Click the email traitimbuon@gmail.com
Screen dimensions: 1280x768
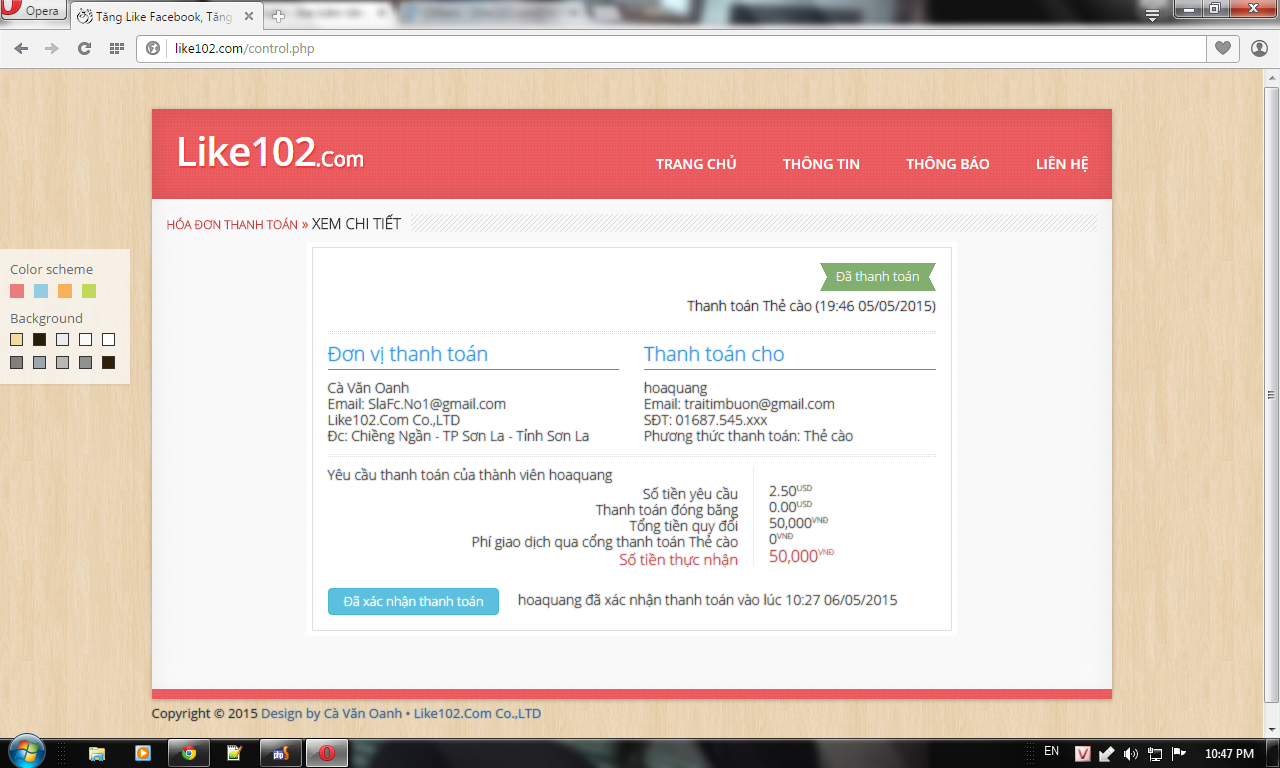click(x=759, y=404)
